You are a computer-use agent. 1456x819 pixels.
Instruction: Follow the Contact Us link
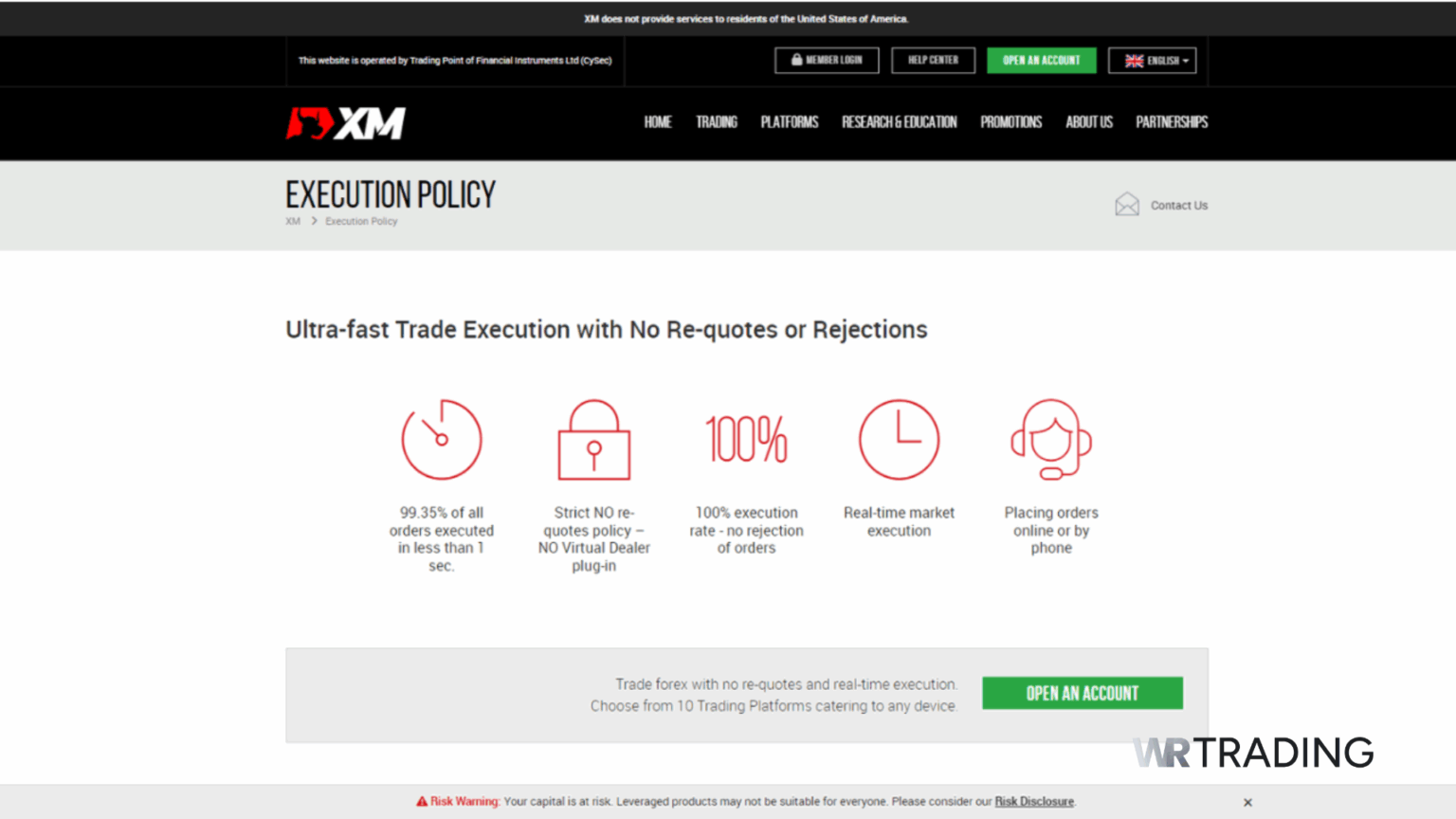(1179, 206)
